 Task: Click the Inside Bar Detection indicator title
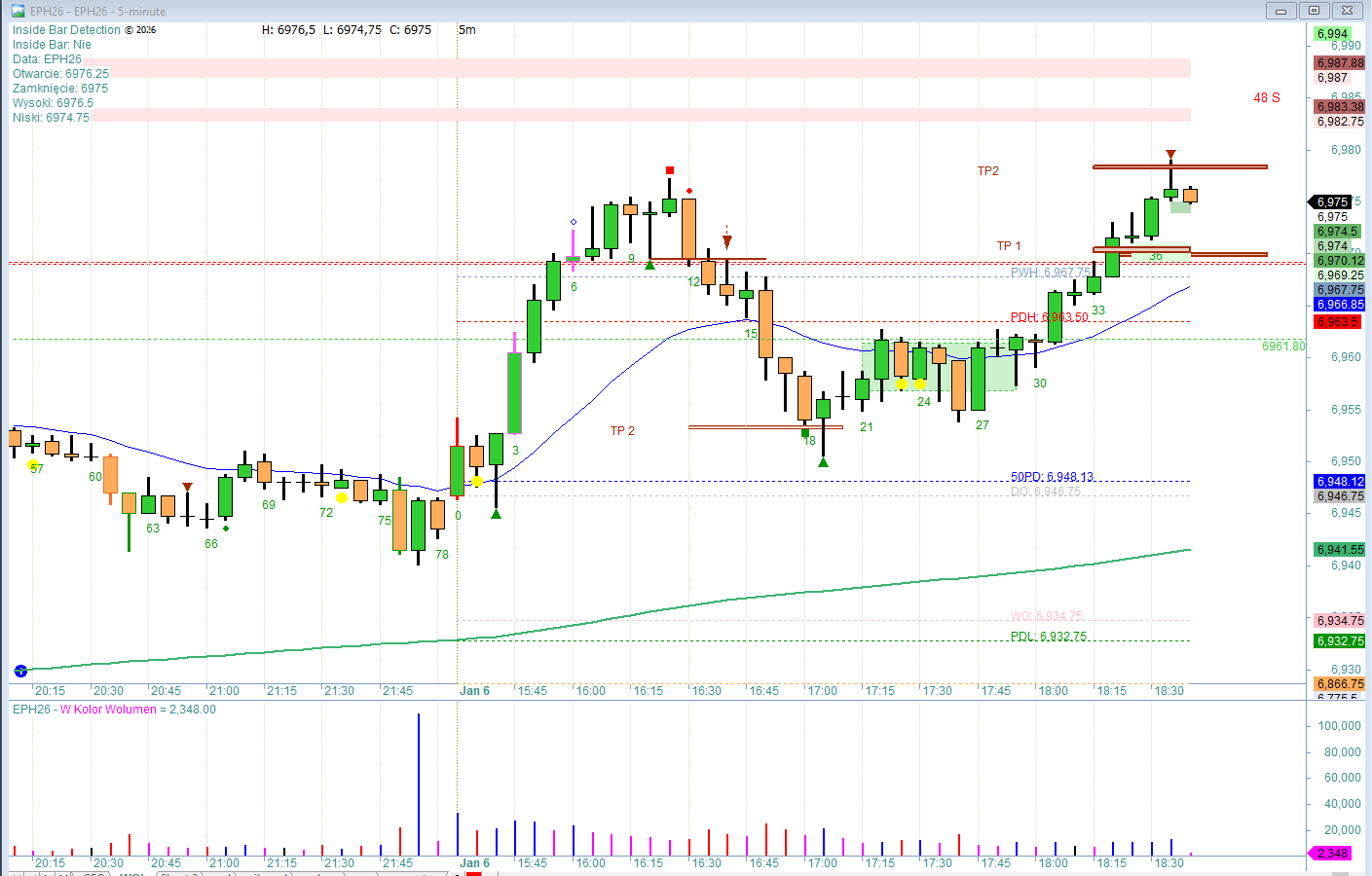(x=66, y=30)
